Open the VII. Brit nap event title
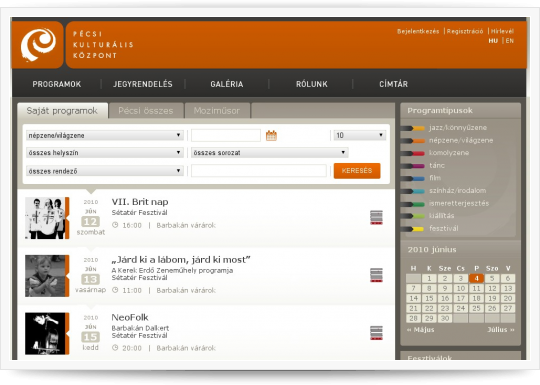The width and height of the screenshot is (540, 385). pyautogui.click(x=140, y=202)
